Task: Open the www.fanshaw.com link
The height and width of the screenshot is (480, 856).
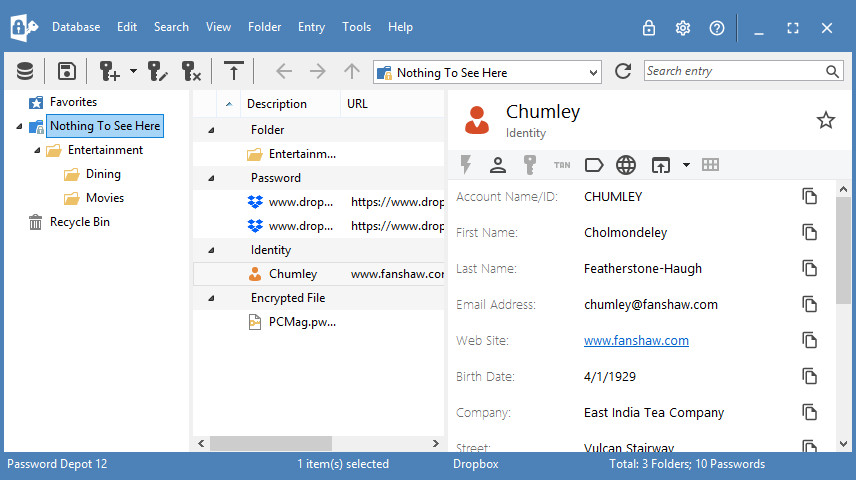Action: coord(636,341)
